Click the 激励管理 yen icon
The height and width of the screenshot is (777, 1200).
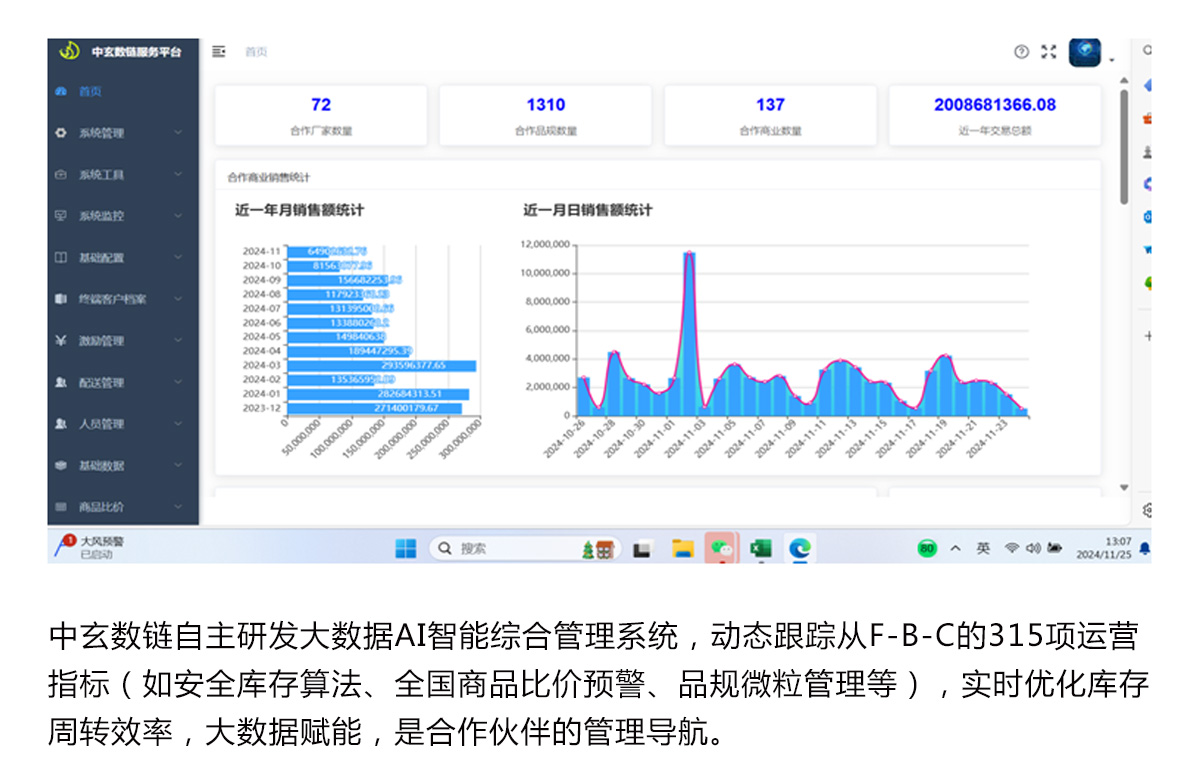coord(61,341)
